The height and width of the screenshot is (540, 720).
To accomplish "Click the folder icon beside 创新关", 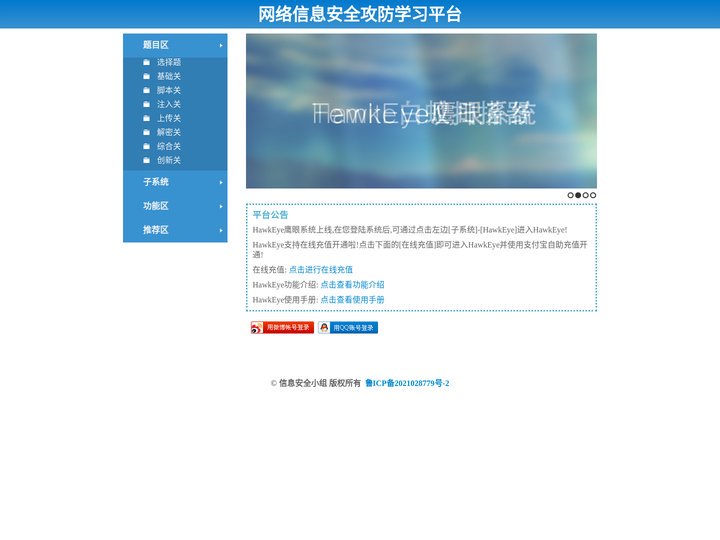I will click(x=146, y=160).
